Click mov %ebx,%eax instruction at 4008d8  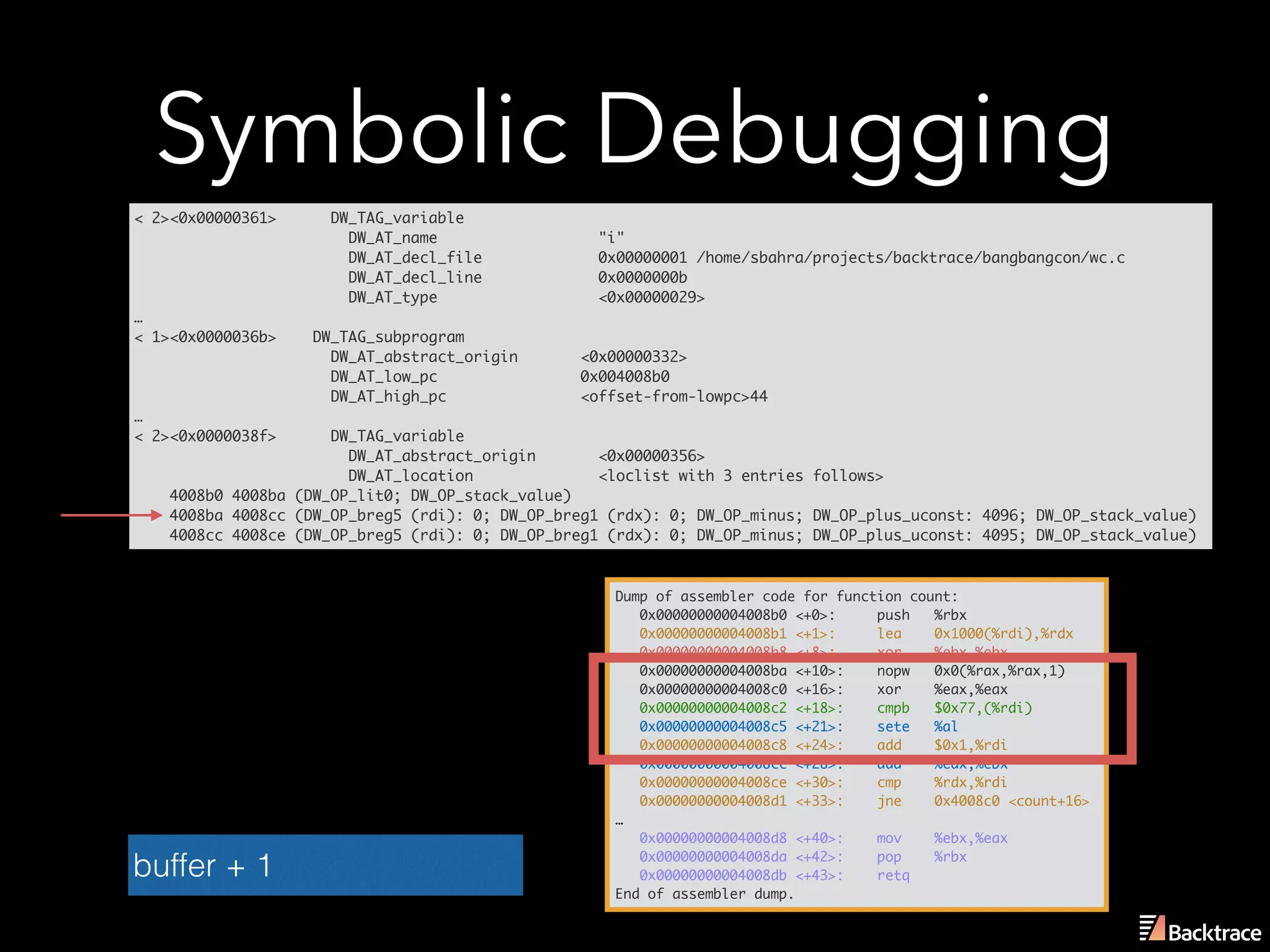point(824,838)
